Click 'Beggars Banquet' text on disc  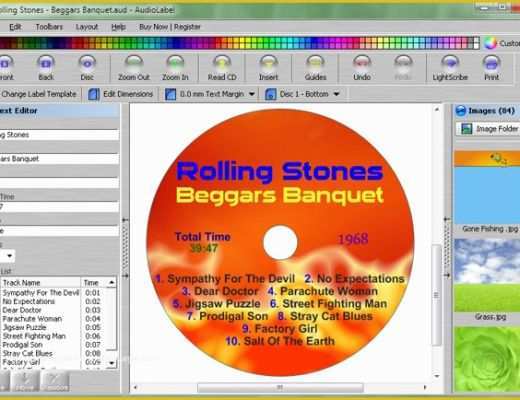tap(279, 195)
